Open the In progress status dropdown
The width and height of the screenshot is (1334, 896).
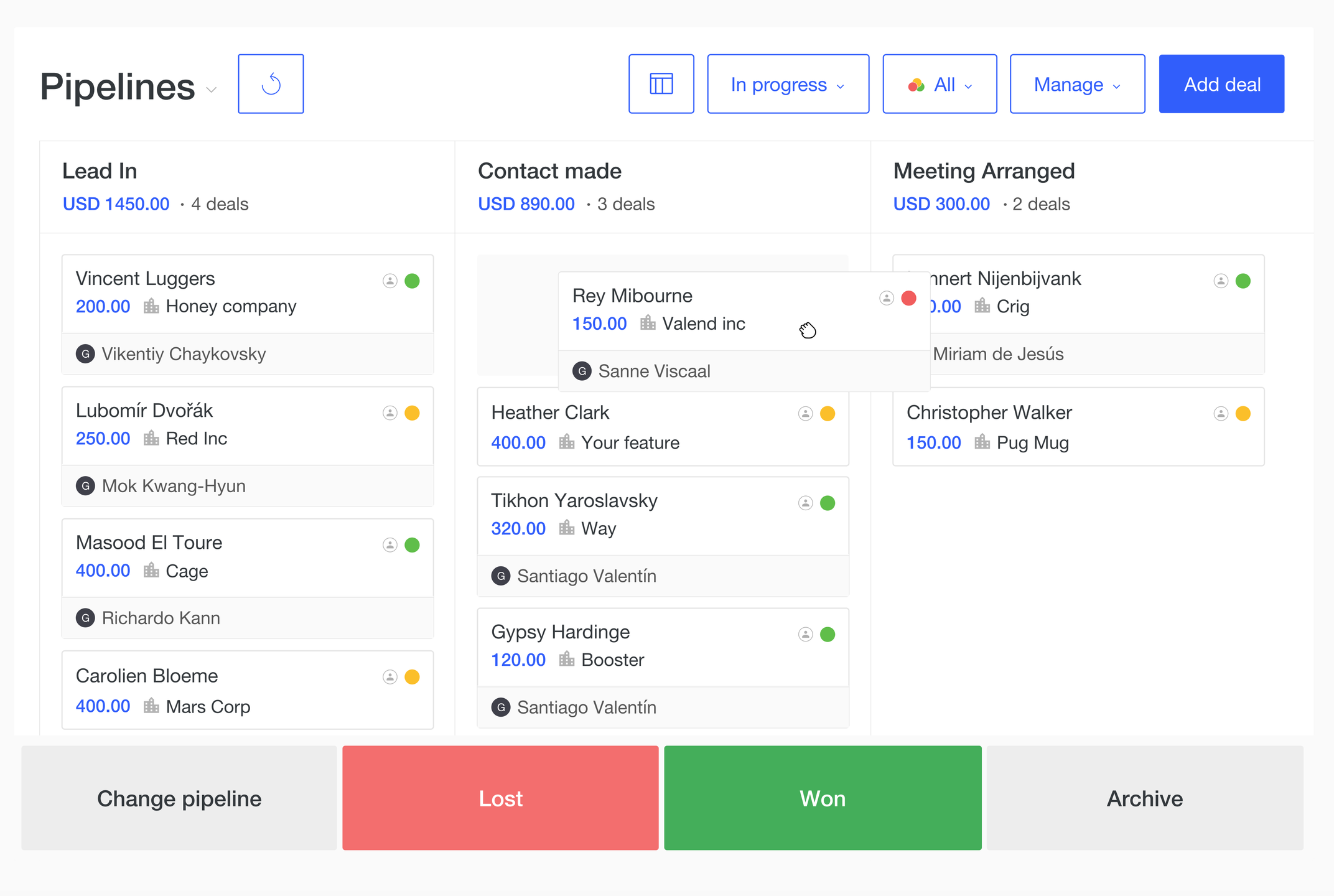click(788, 84)
